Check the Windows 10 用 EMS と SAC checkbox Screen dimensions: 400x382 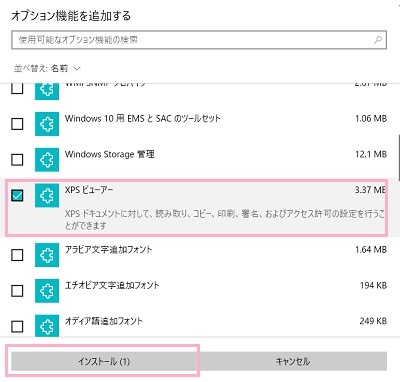[17, 124]
